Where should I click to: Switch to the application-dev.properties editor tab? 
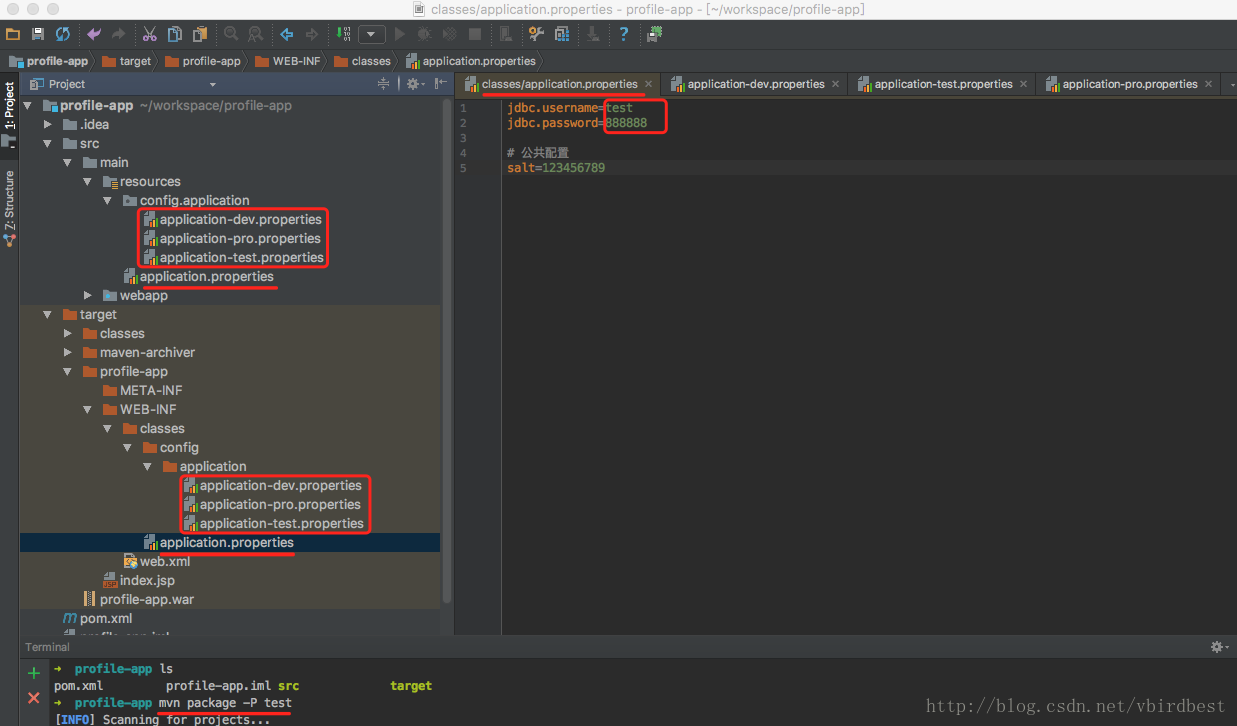click(755, 84)
